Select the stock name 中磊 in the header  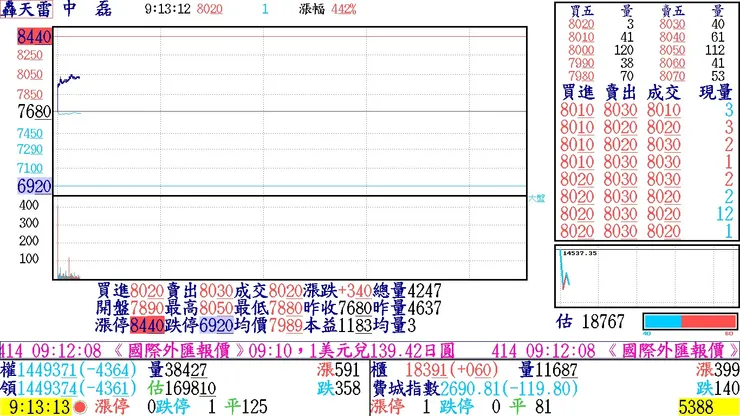(87, 8)
